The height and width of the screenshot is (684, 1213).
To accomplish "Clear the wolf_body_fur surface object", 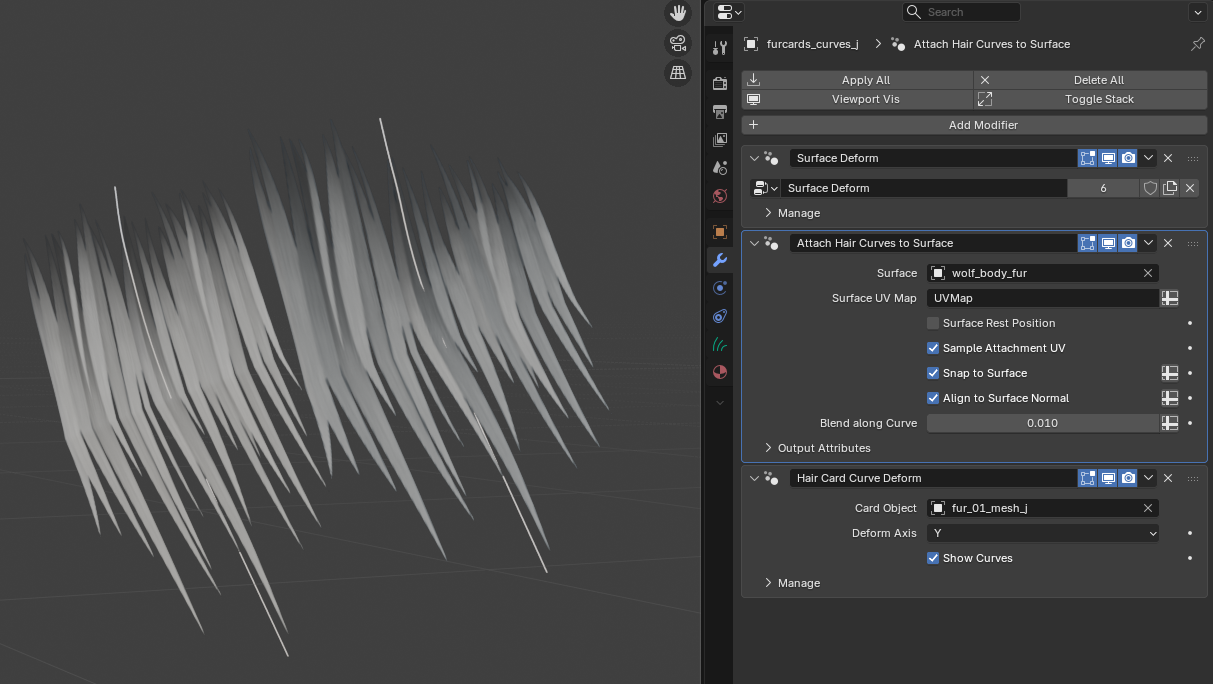I will coord(1148,273).
